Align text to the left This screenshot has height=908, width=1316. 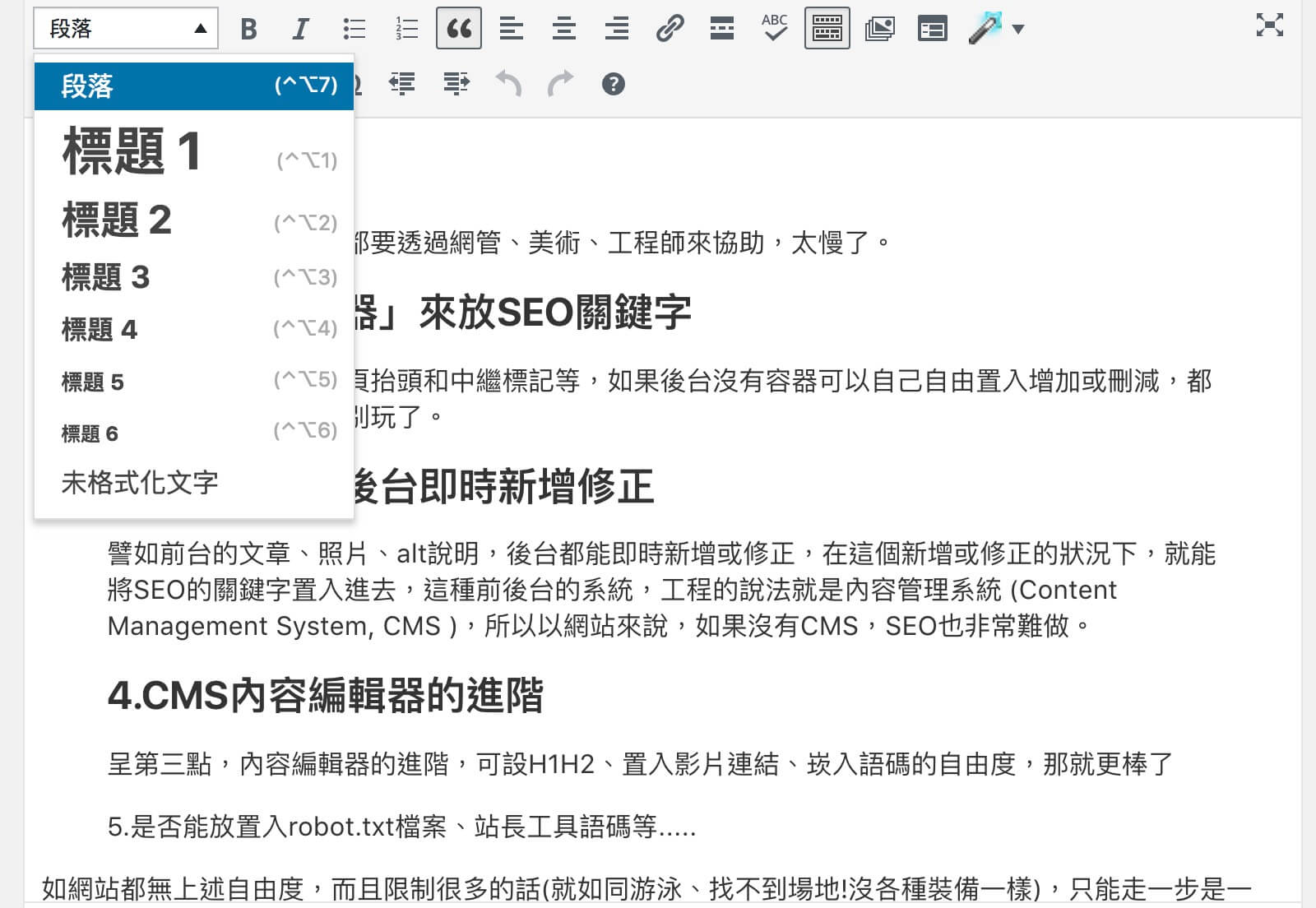click(512, 30)
